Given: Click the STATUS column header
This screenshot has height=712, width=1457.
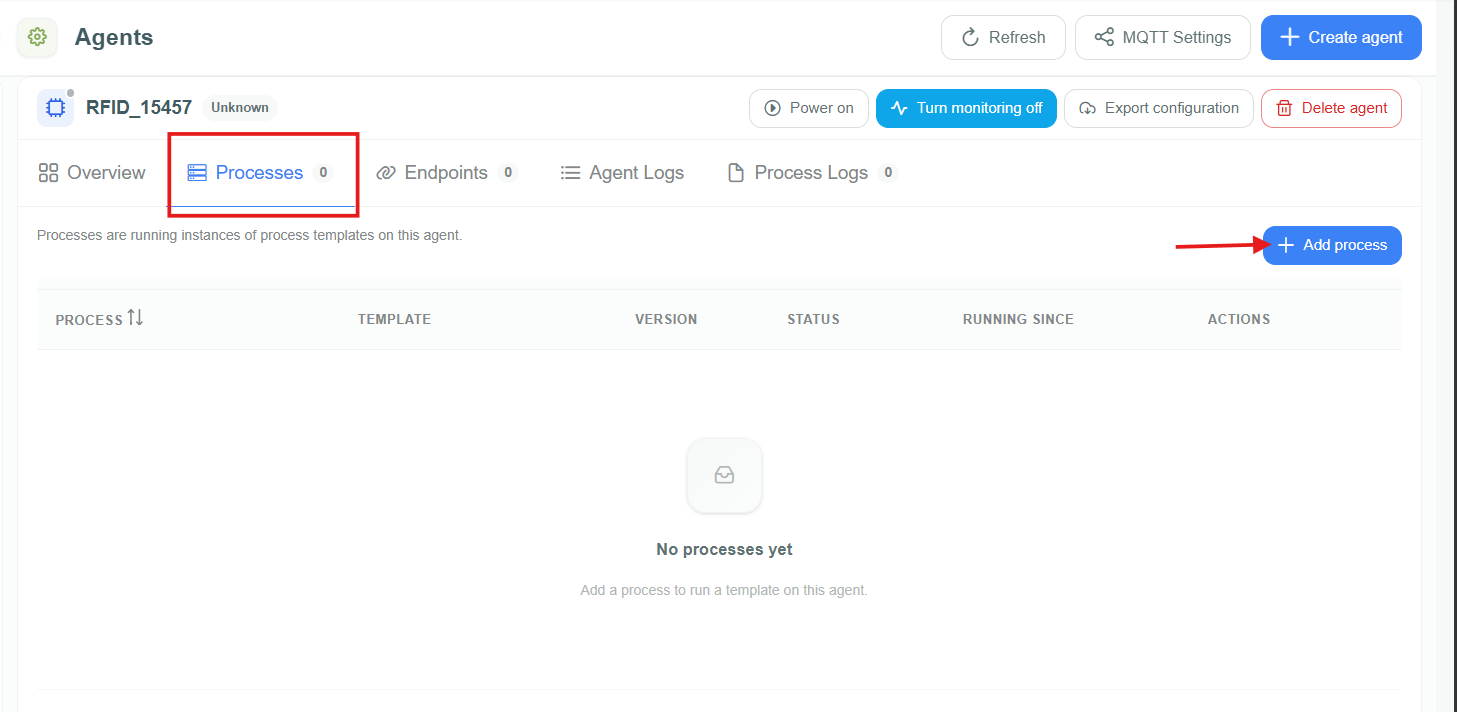Looking at the screenshot, I should click(813, 319).
